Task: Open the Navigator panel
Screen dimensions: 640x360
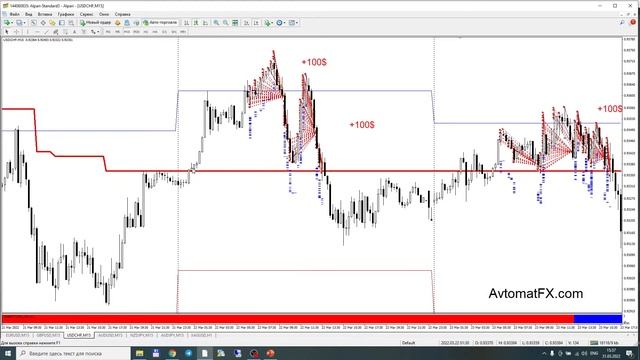Action: point(52,23)
